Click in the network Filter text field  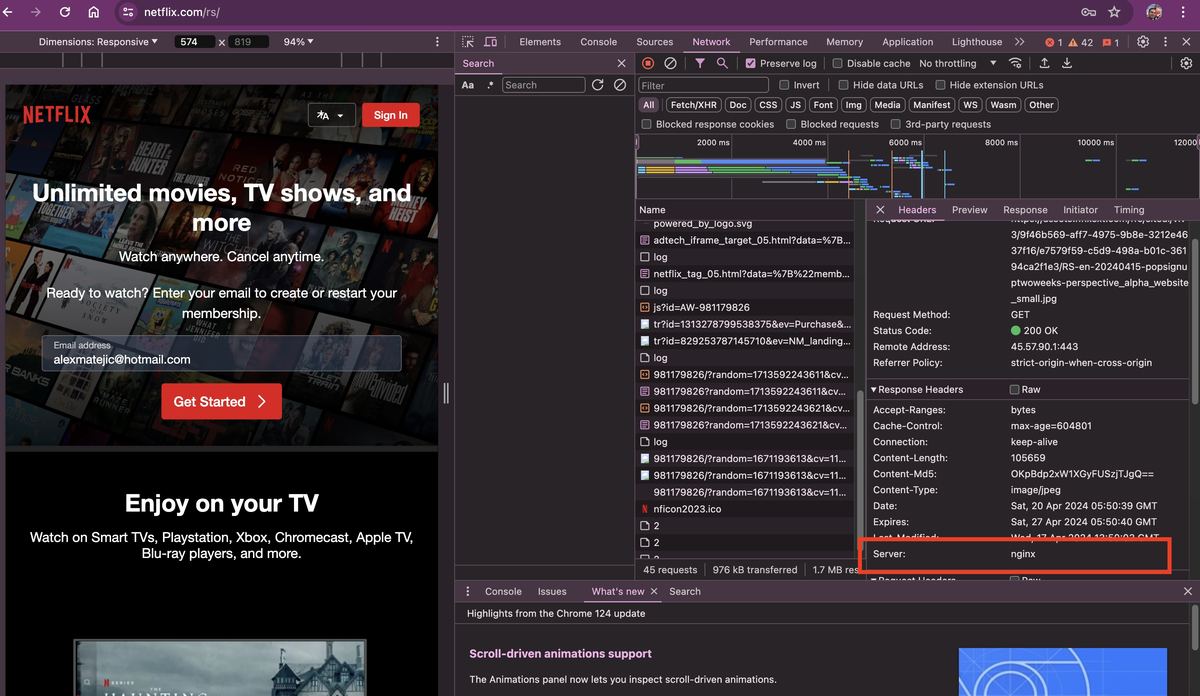point(703,85)
